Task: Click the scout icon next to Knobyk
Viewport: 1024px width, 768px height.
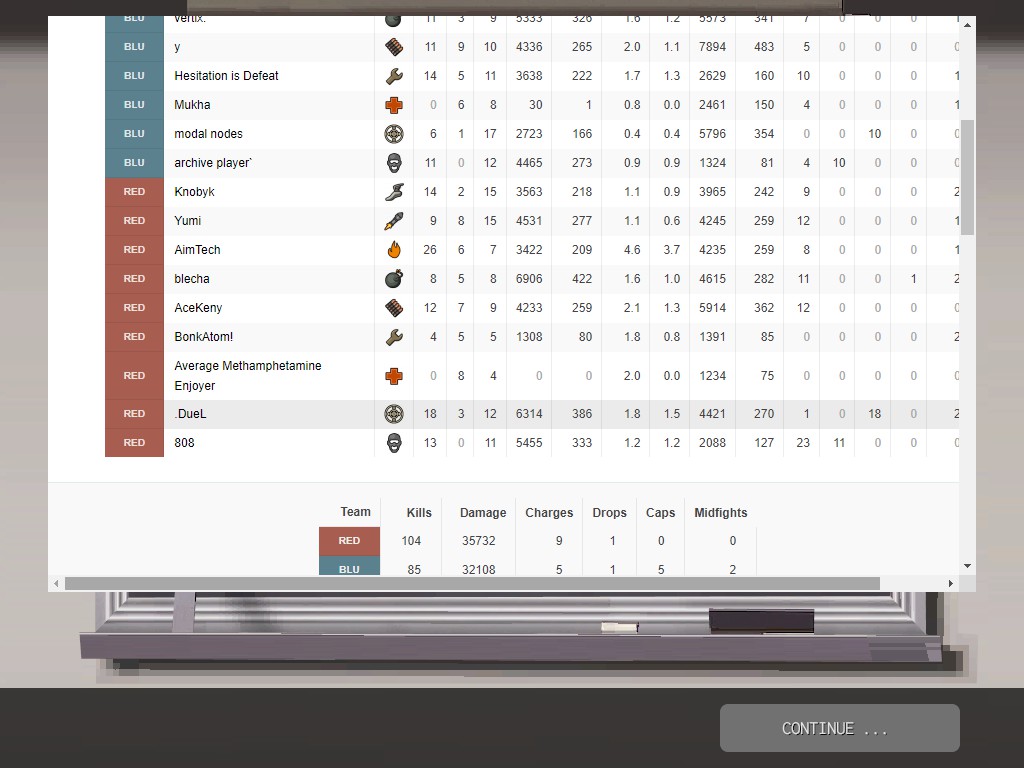Action: pyautogui.click(x=394, y=192)
